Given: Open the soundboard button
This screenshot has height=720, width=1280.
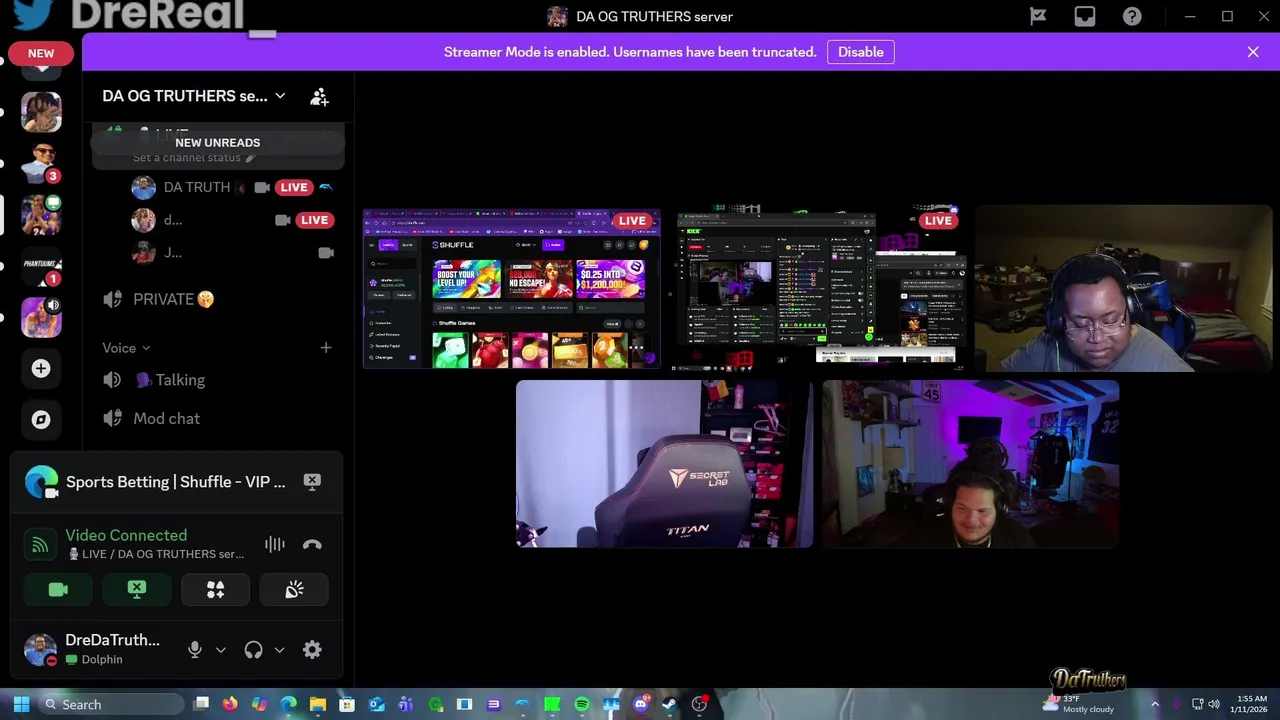Looking at the screenshot, I should click(294, 590).
